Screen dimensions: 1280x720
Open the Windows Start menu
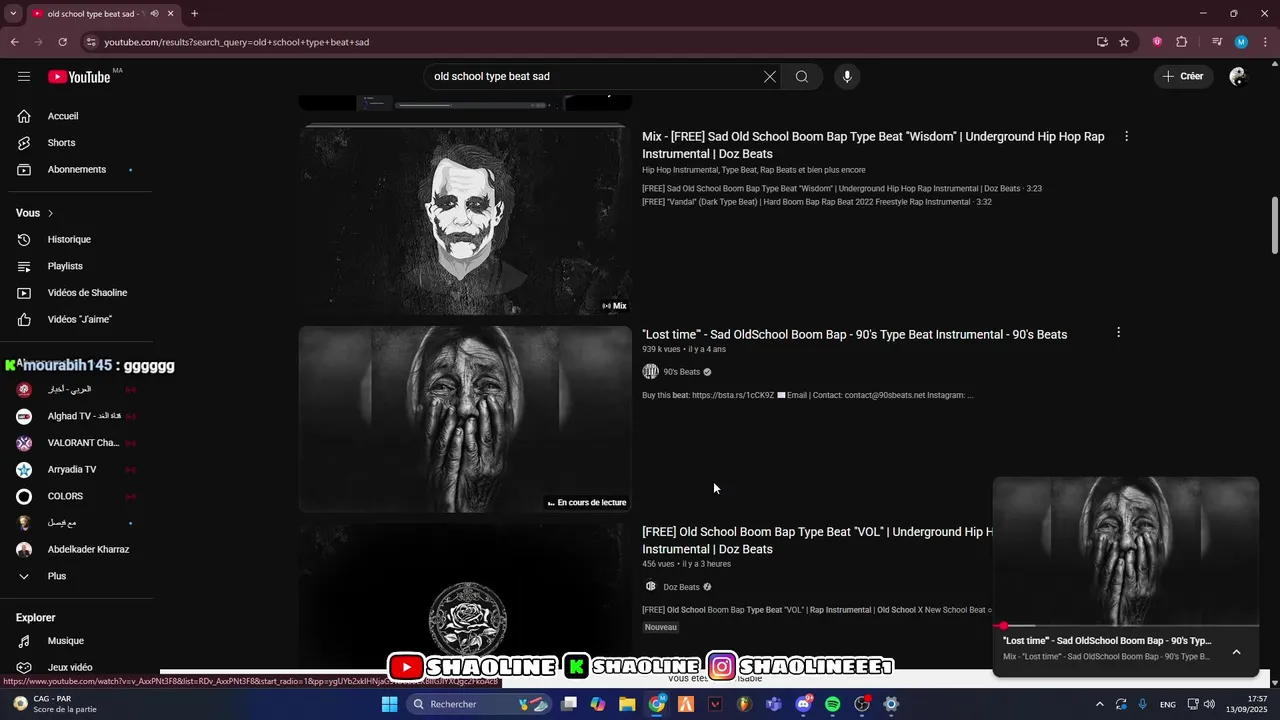coord(390,704)
